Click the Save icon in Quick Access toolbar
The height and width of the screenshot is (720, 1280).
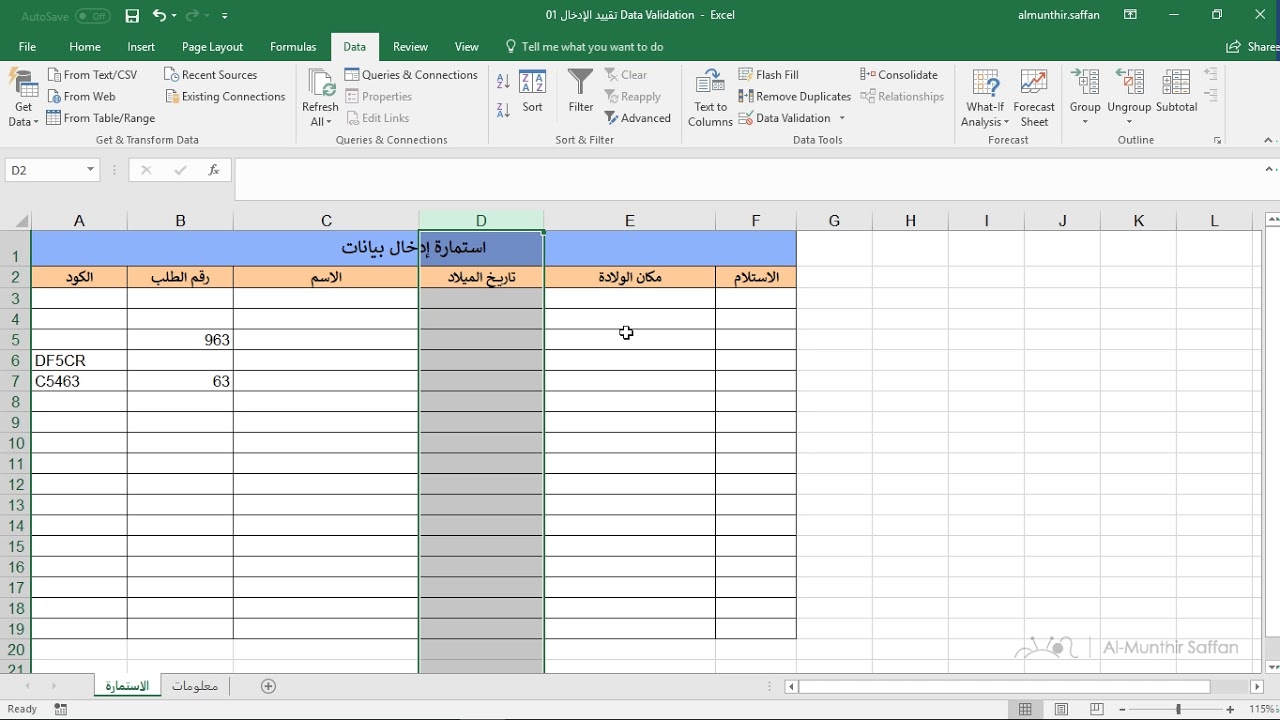[132, 16]
